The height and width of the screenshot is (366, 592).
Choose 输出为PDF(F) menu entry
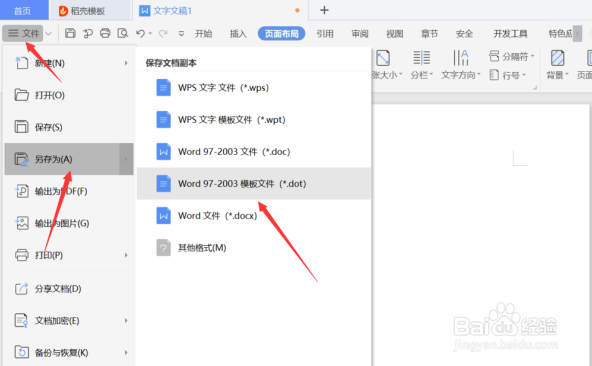coord(69,191)
